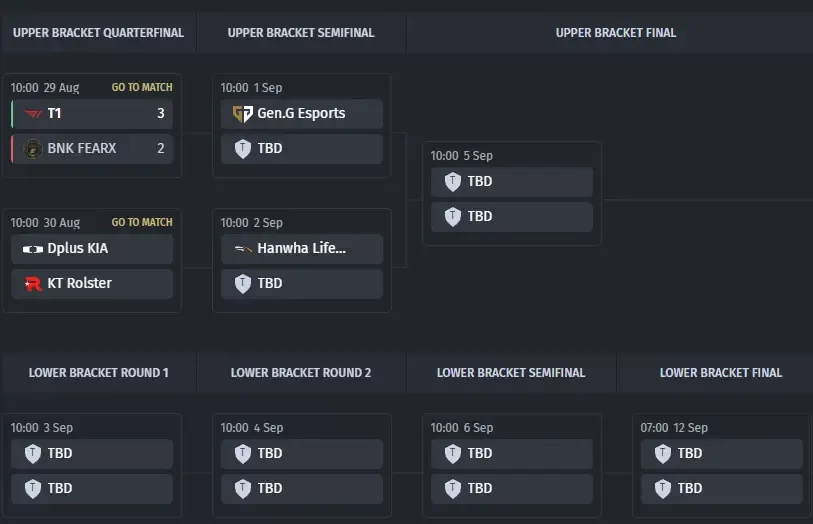Click top TBD row in 3 Sep match
This screenshot has width=813, height=524.
click(x=92, y=454)
